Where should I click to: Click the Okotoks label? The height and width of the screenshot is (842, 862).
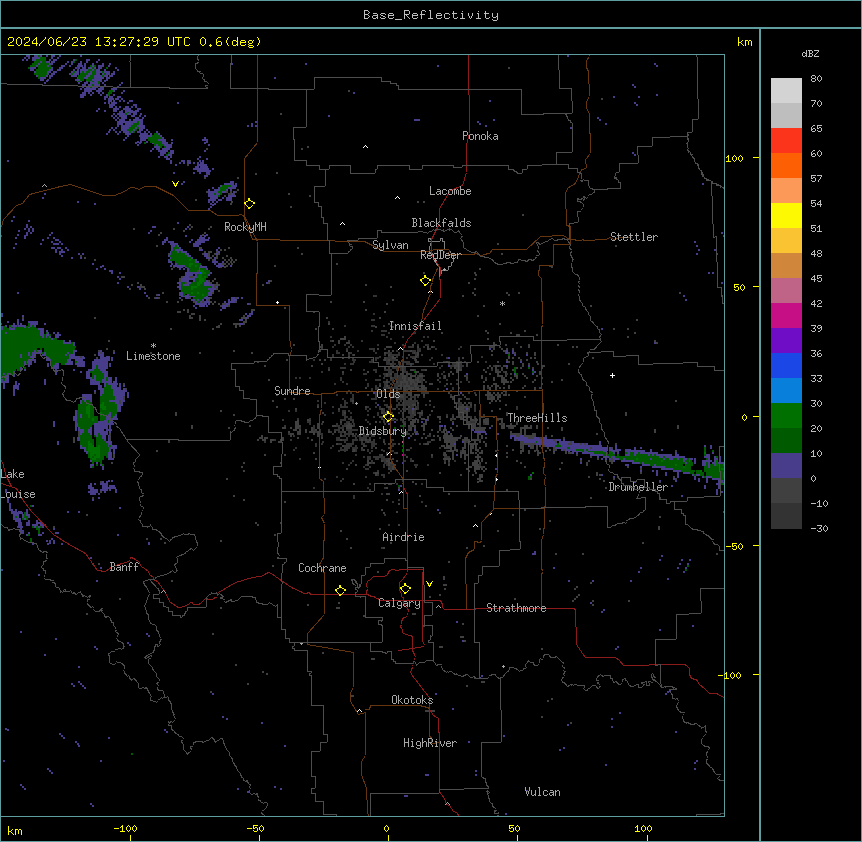(x=412, y=700)
